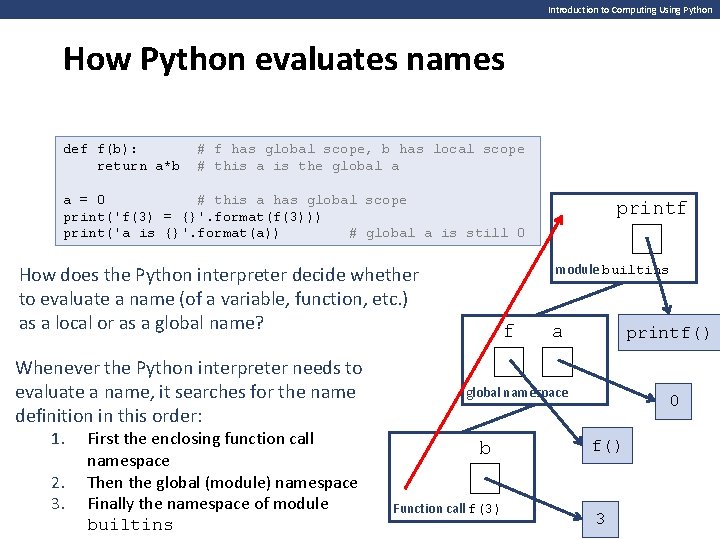Click comment '# global a is still 0'

click(x=437, y=233)
